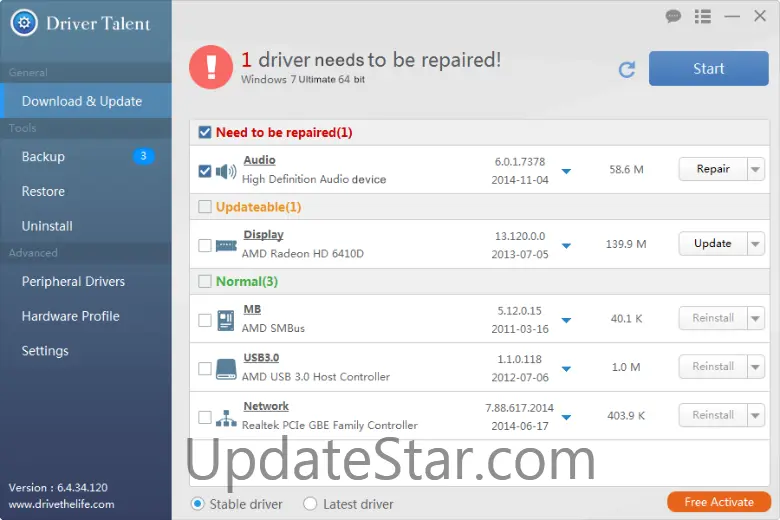The height and width of the screenshot is (520, 780).
Task: Check the USB3.0 driver checkbox
Action: click(205, 369)
